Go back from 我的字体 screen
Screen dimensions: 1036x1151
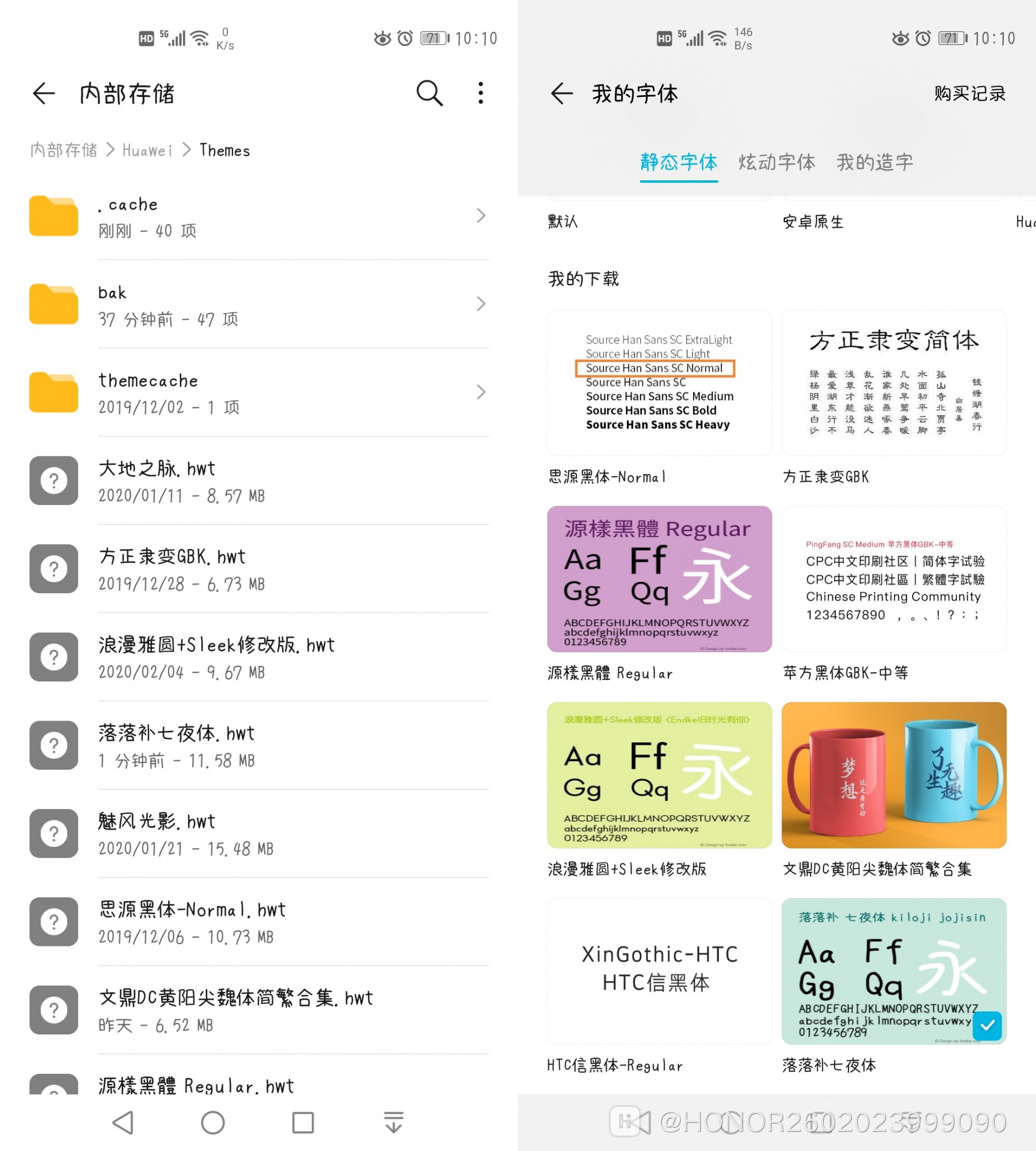562,93
